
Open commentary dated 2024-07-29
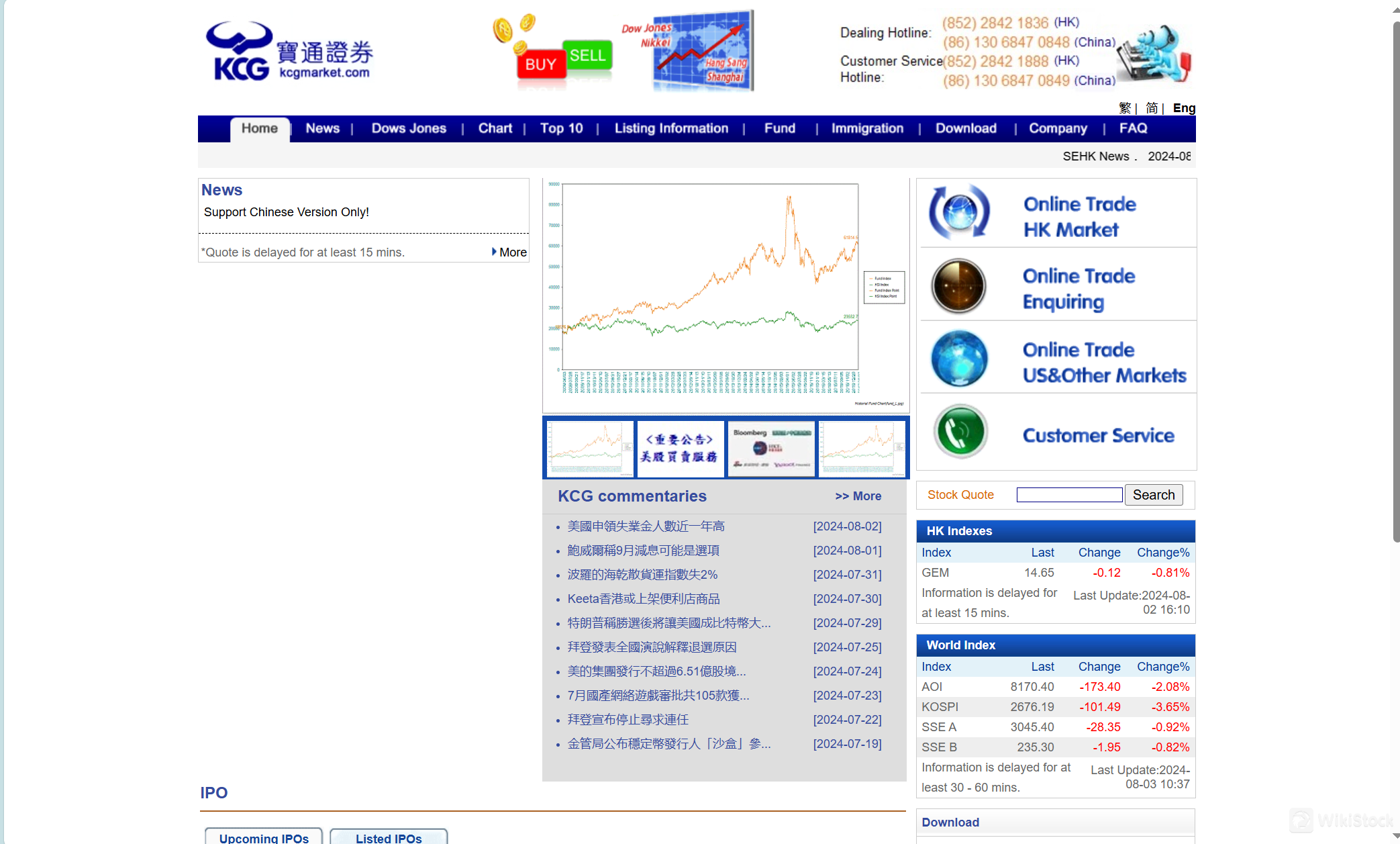[x=669, y=623]
